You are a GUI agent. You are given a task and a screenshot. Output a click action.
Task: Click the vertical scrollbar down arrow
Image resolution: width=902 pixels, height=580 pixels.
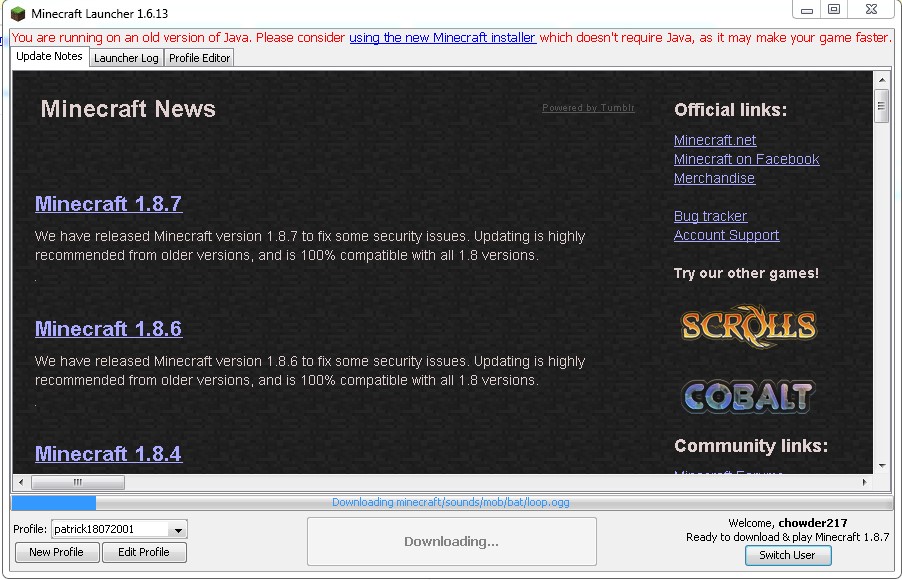point(881,466)
